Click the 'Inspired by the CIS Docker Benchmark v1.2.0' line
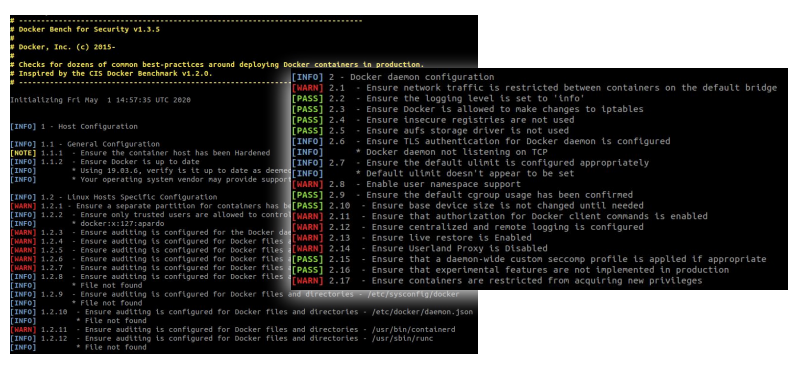The height and width of the screenshot is (368, 794). [x=111, y=73]
